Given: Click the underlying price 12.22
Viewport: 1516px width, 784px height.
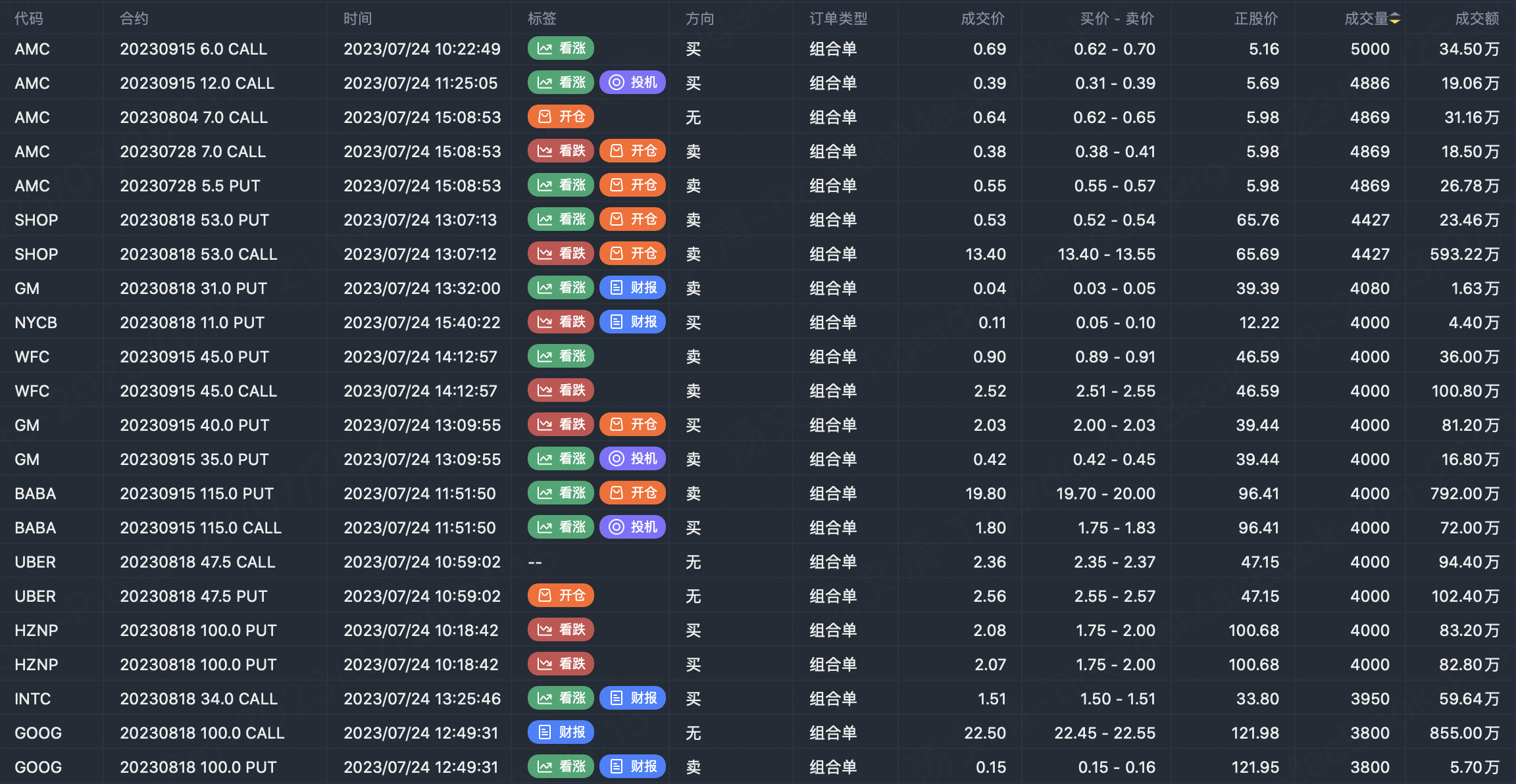Looking at the screenshot, I should (1259, 322).
